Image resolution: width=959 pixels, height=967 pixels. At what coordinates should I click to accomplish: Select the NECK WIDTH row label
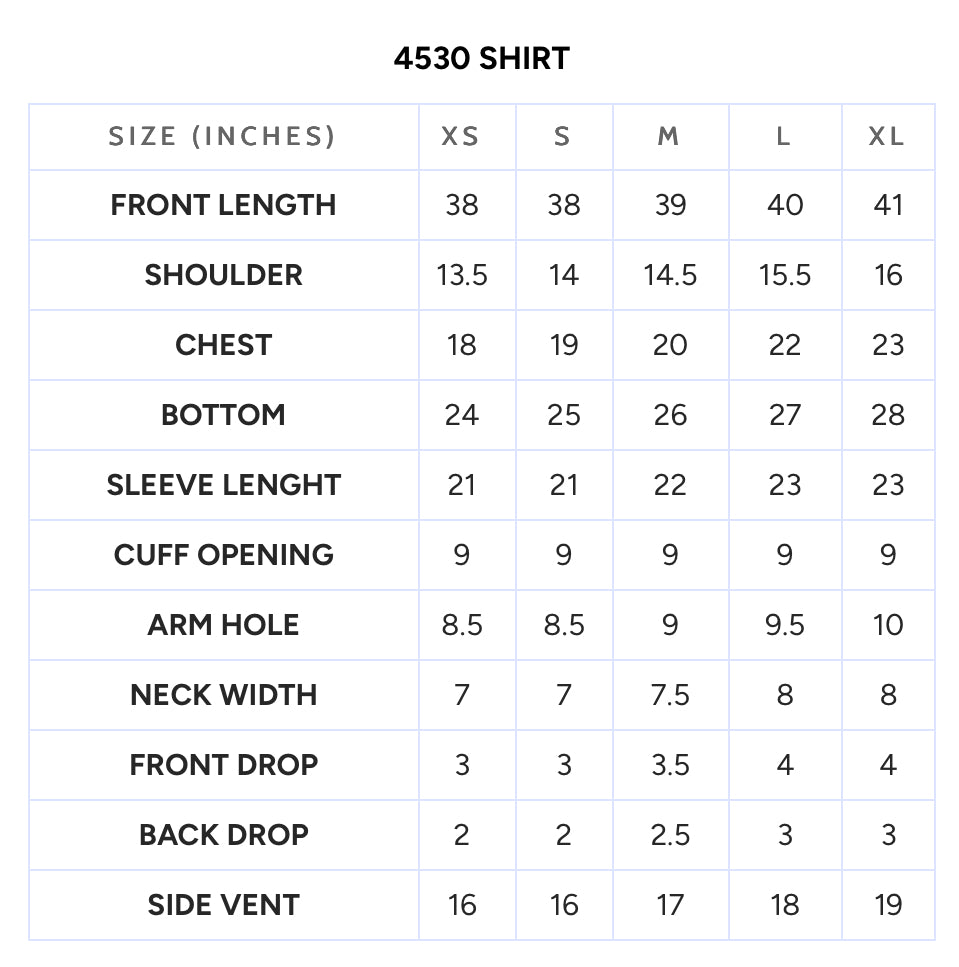click(223, 695)
